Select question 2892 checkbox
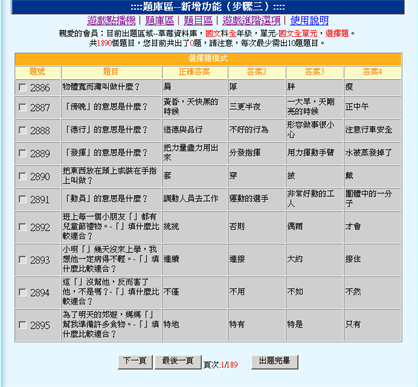Image resolution: width=418 pixels, height=387 pixels. pyautogui.click(x=23, y=227)
